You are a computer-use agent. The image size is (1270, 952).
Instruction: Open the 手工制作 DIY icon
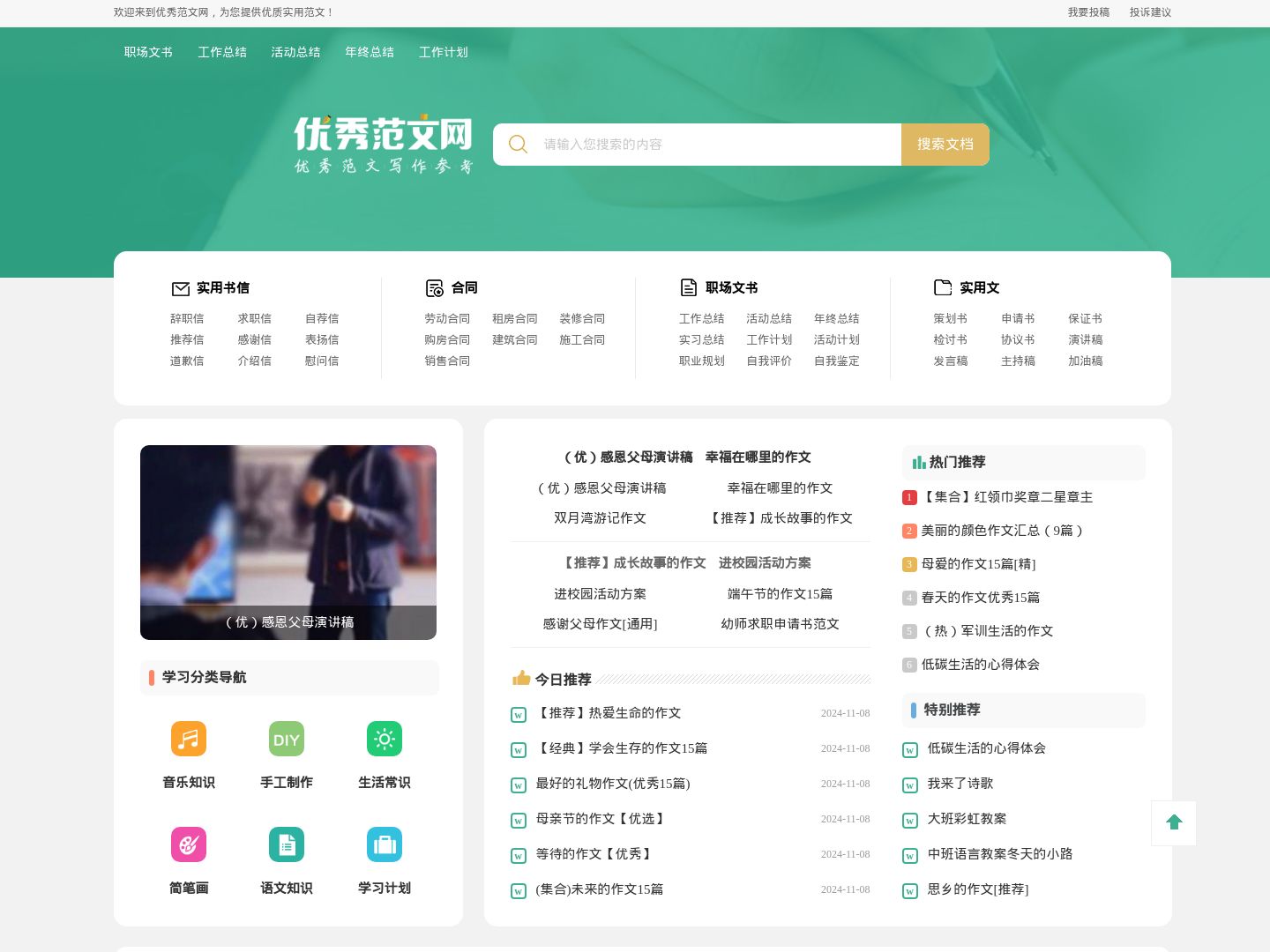coord(287,739)
